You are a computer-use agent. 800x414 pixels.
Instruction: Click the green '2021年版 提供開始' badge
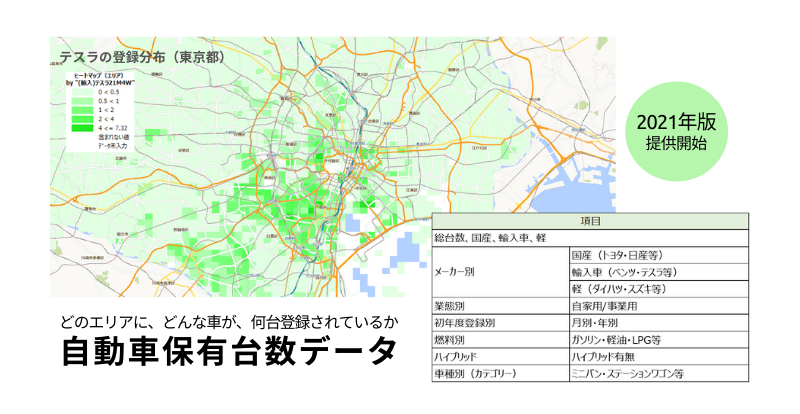(x=677, y=132)
